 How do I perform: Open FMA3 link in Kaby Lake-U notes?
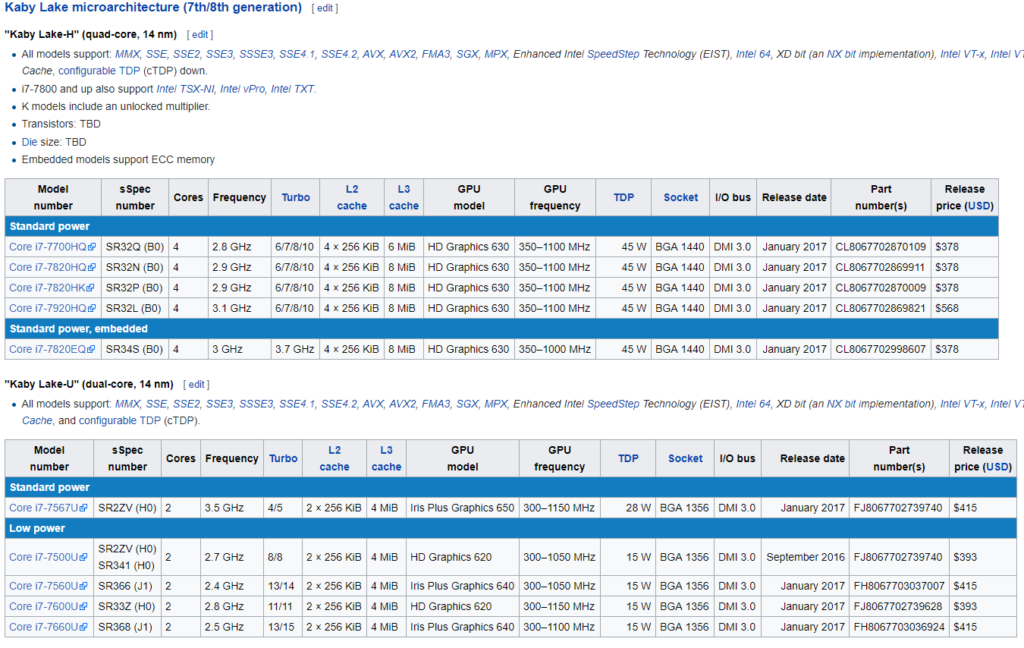(436, 404)
